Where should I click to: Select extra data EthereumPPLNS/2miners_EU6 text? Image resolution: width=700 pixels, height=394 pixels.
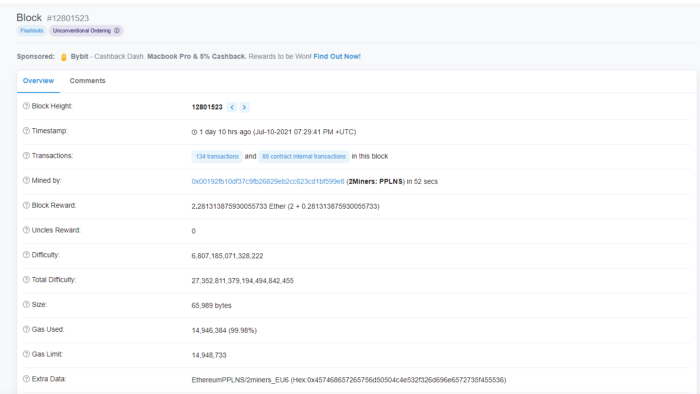click(x=240, y=380)
